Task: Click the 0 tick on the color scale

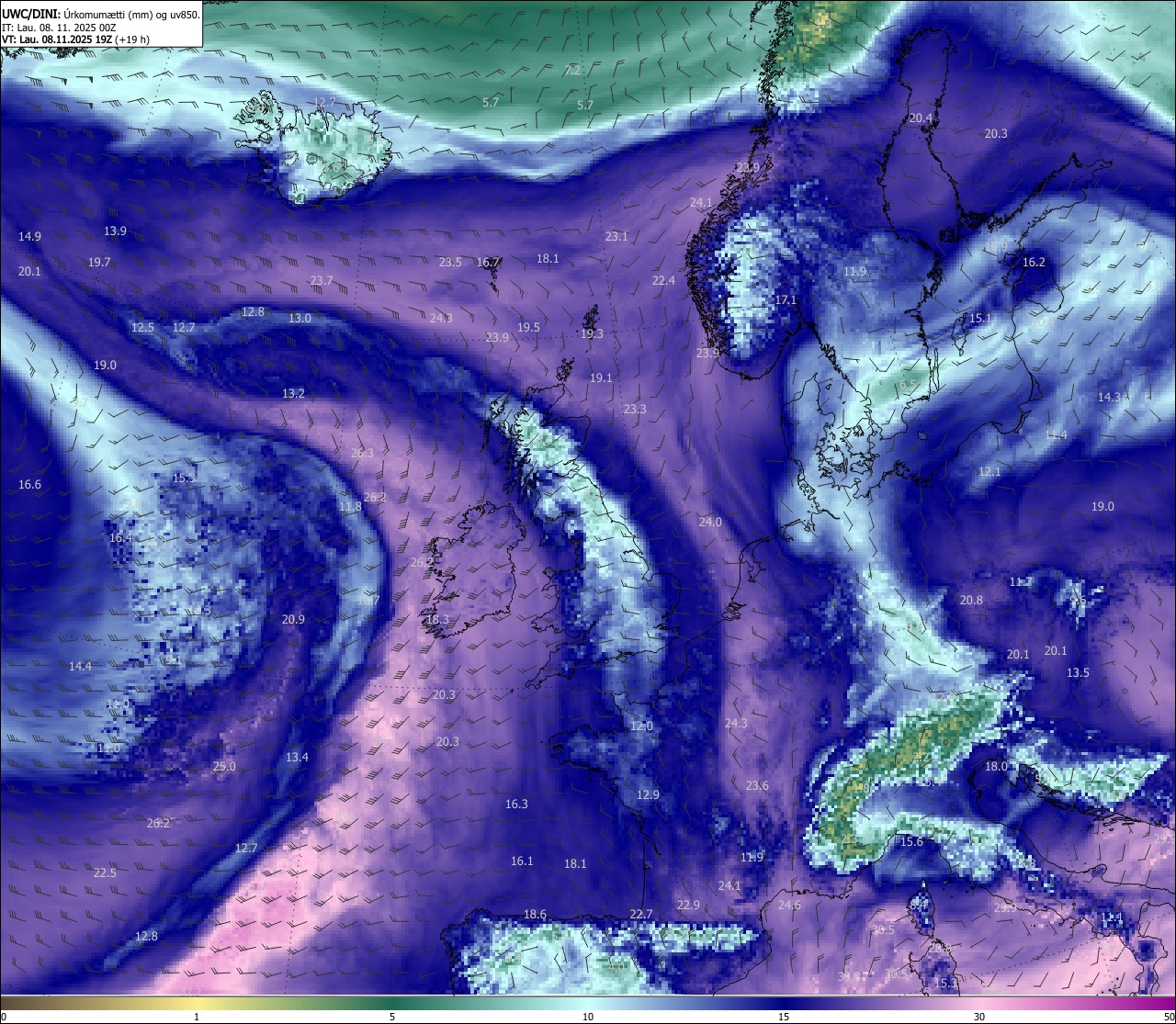Action: [x=3, y=1017]
